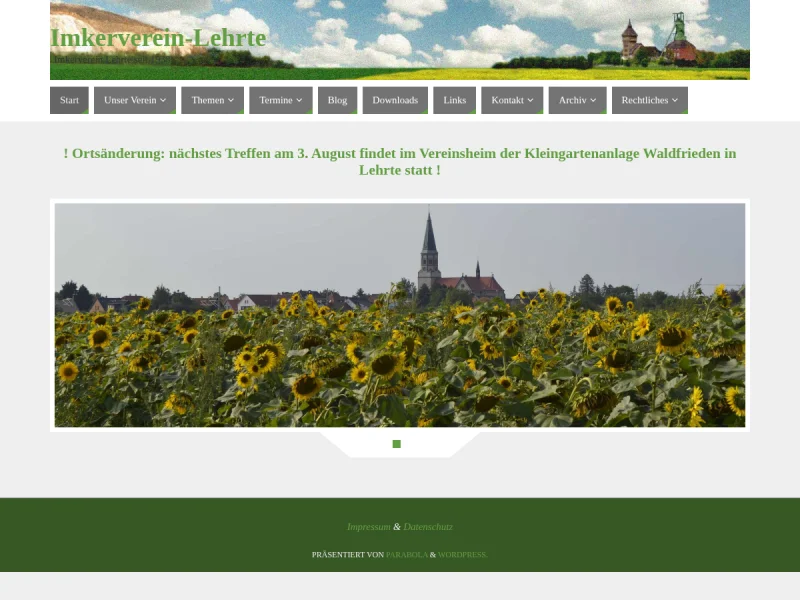This screenshot has height=600, width=800.
Task: Click the sunflower field slider image
Action: (x=400, y=315)
